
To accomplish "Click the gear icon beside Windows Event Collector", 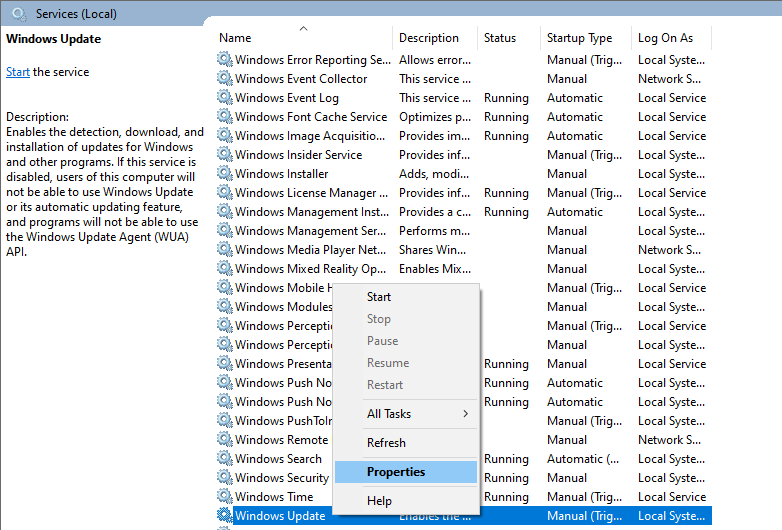I will 225,78.
